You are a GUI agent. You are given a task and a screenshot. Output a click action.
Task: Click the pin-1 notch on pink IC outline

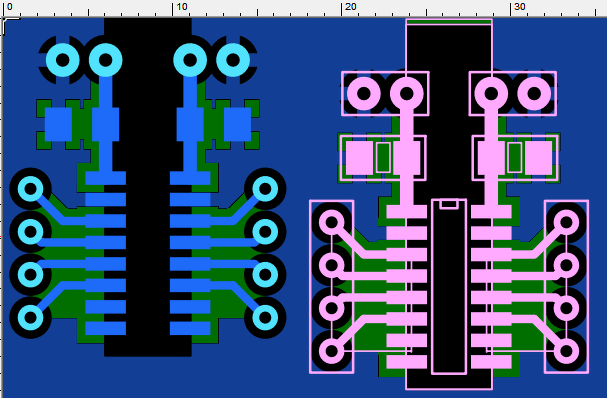pyautogui.click(x=449, y=204)
